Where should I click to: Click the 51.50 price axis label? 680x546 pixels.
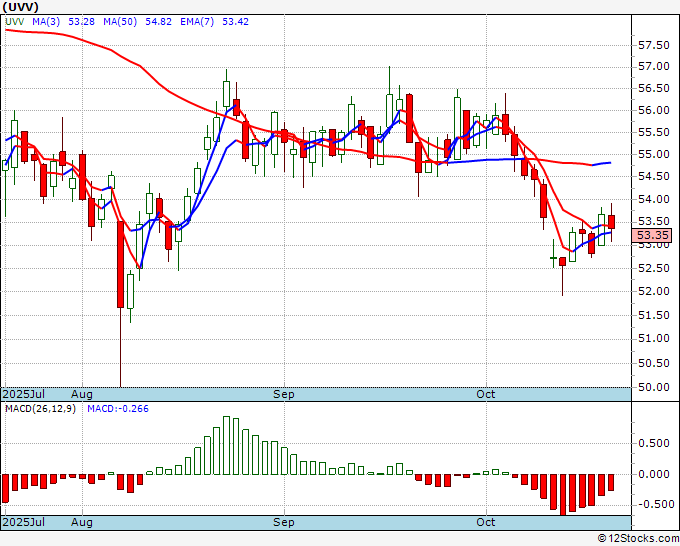click(x=654, y=315)
